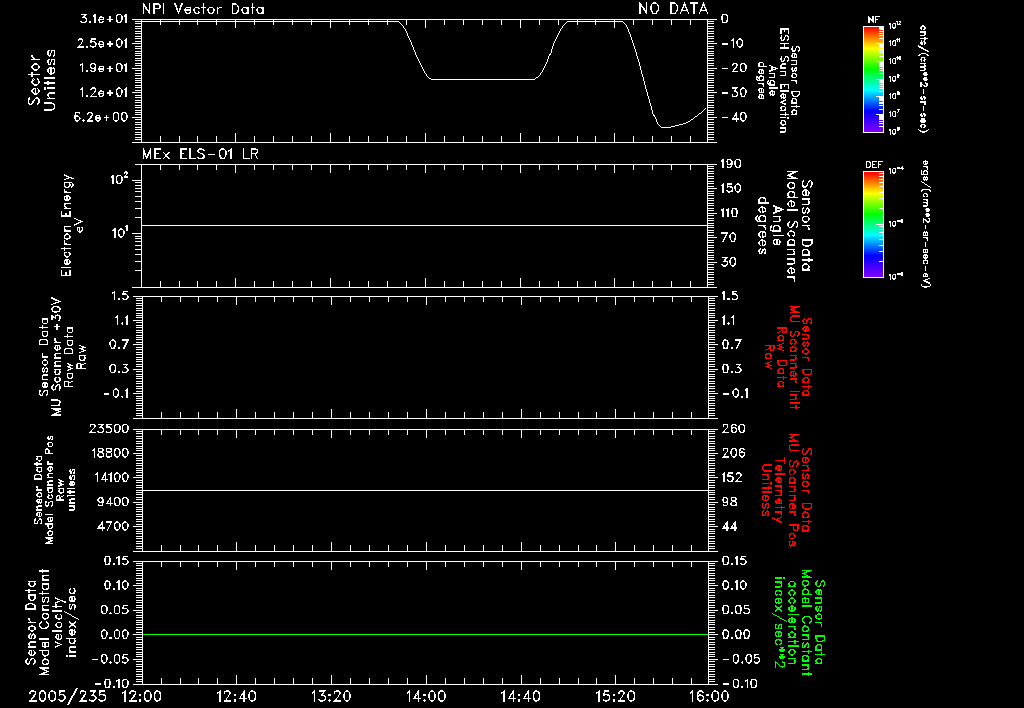Click the 12:00 time axis label

[142, 696]
